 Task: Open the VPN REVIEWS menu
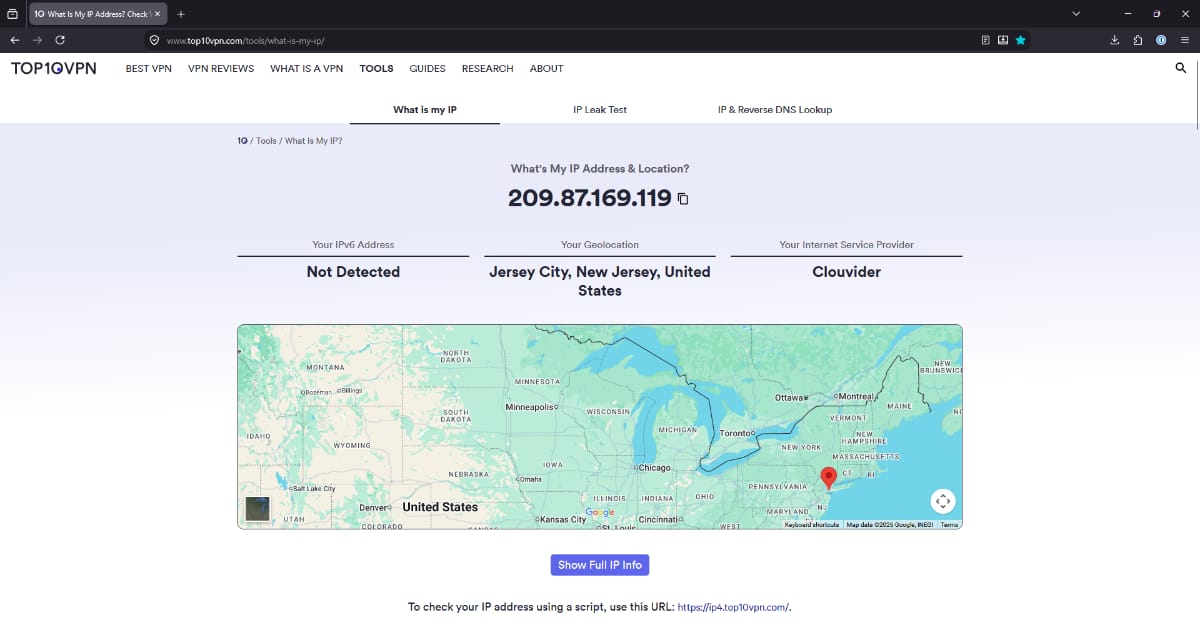point(221,69)
